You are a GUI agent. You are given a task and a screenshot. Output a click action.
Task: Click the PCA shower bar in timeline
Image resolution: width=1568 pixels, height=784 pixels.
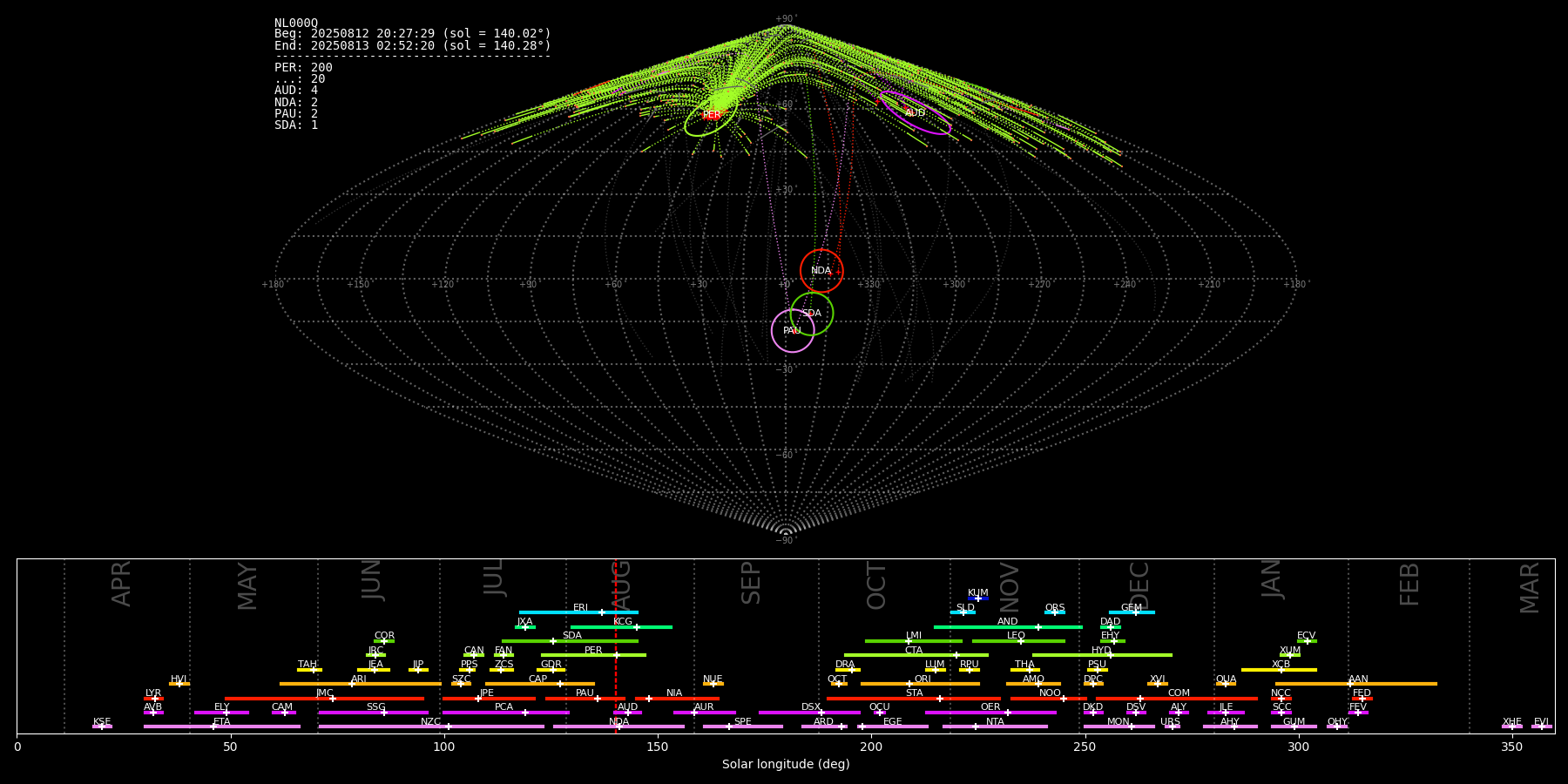point(505,713)
